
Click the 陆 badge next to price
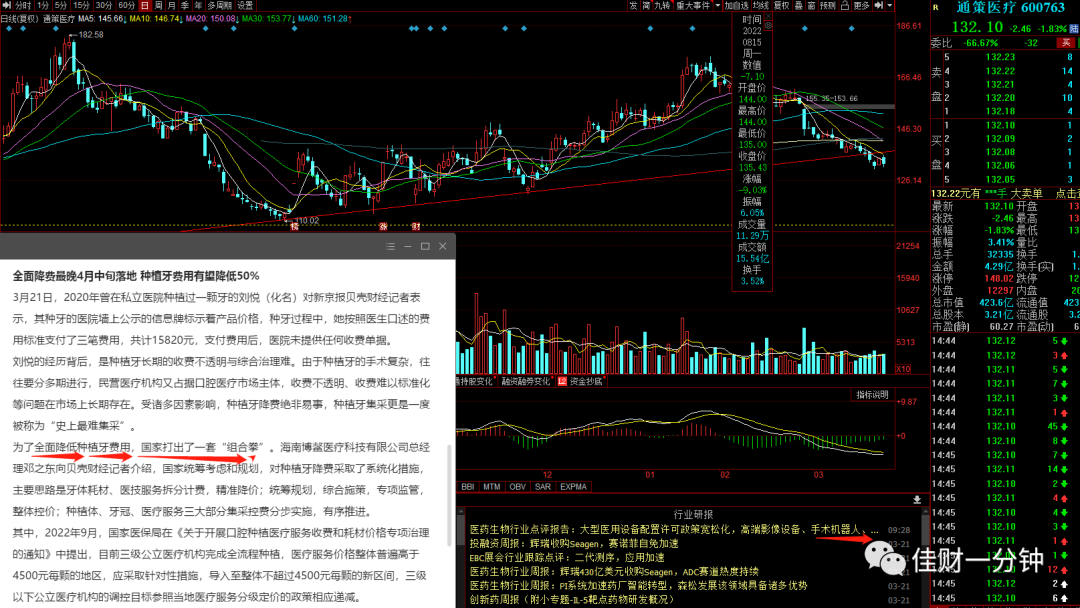tap(1073, 29)
